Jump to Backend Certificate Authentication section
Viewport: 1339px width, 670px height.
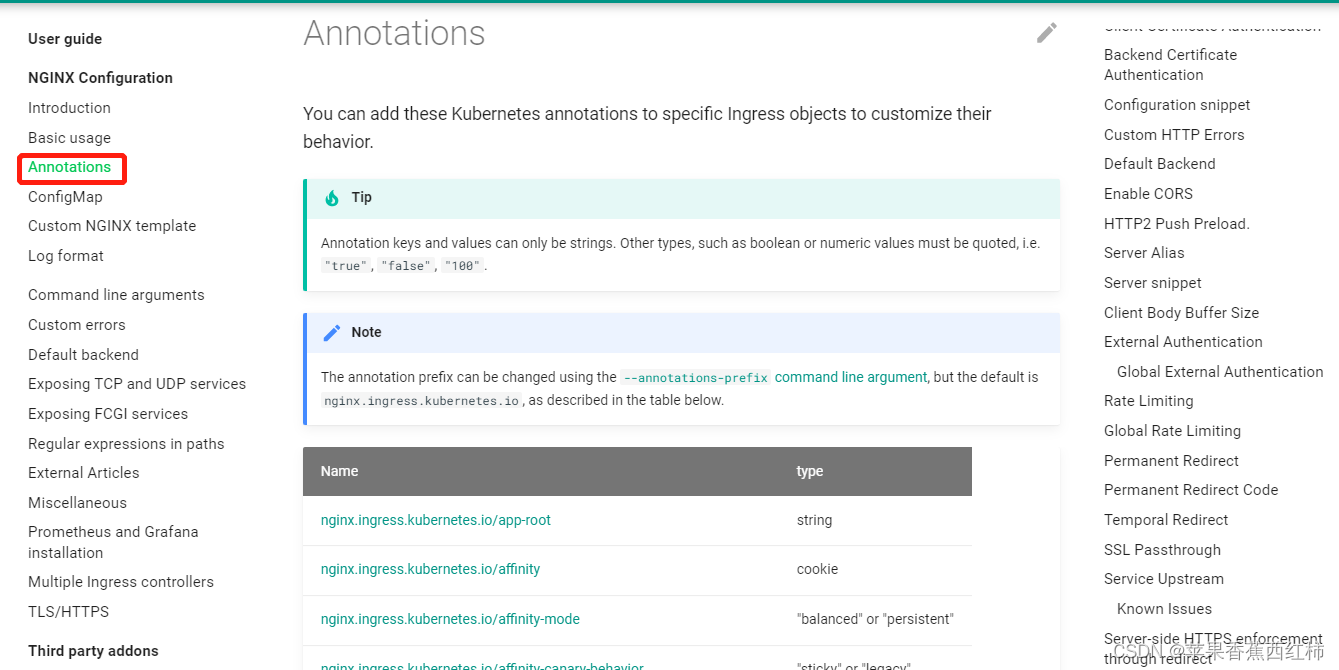(1170, 65)
